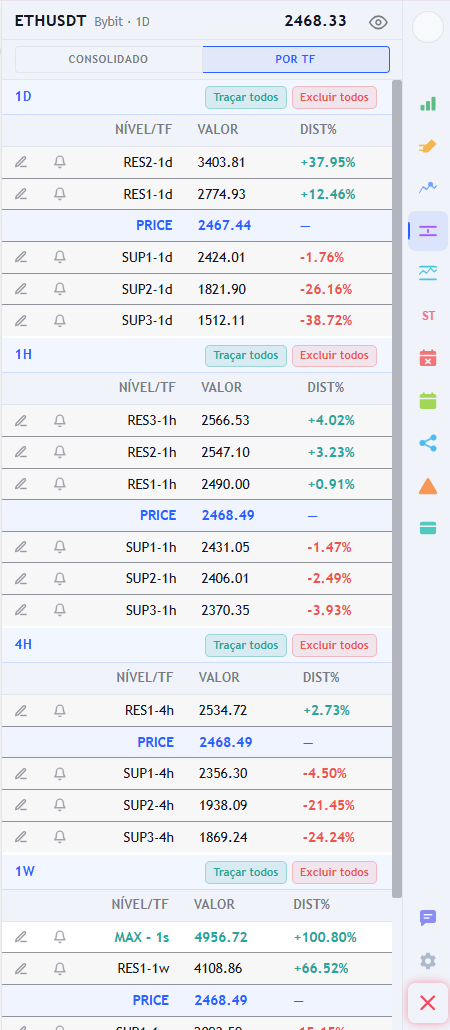Image resolution: width=450 pixels, height=1030 pixels.
Task: Click the pencil icon for SUP2-1h
Action: 21,578
